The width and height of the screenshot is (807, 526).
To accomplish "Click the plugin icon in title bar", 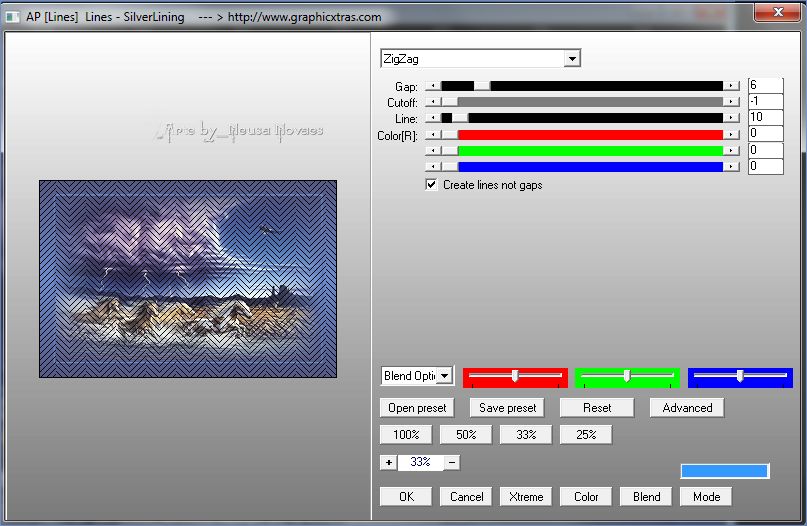I will point(12,17).
